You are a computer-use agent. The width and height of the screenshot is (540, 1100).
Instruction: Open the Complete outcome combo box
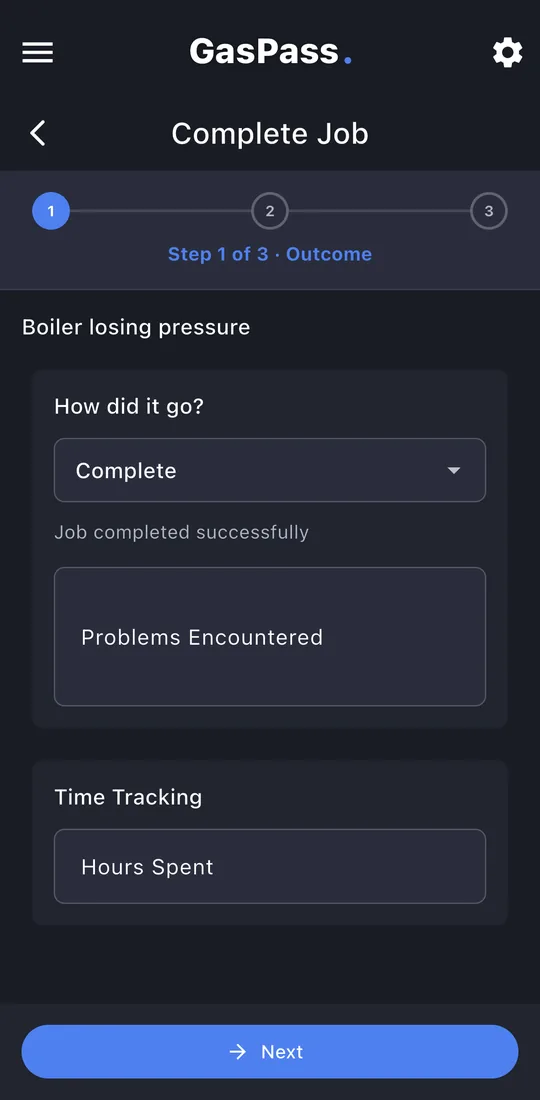tap(270, 470)
